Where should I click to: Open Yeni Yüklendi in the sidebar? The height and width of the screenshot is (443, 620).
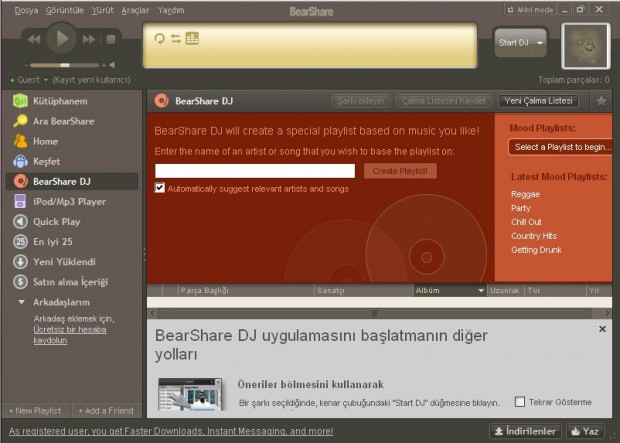coord(72,262)
